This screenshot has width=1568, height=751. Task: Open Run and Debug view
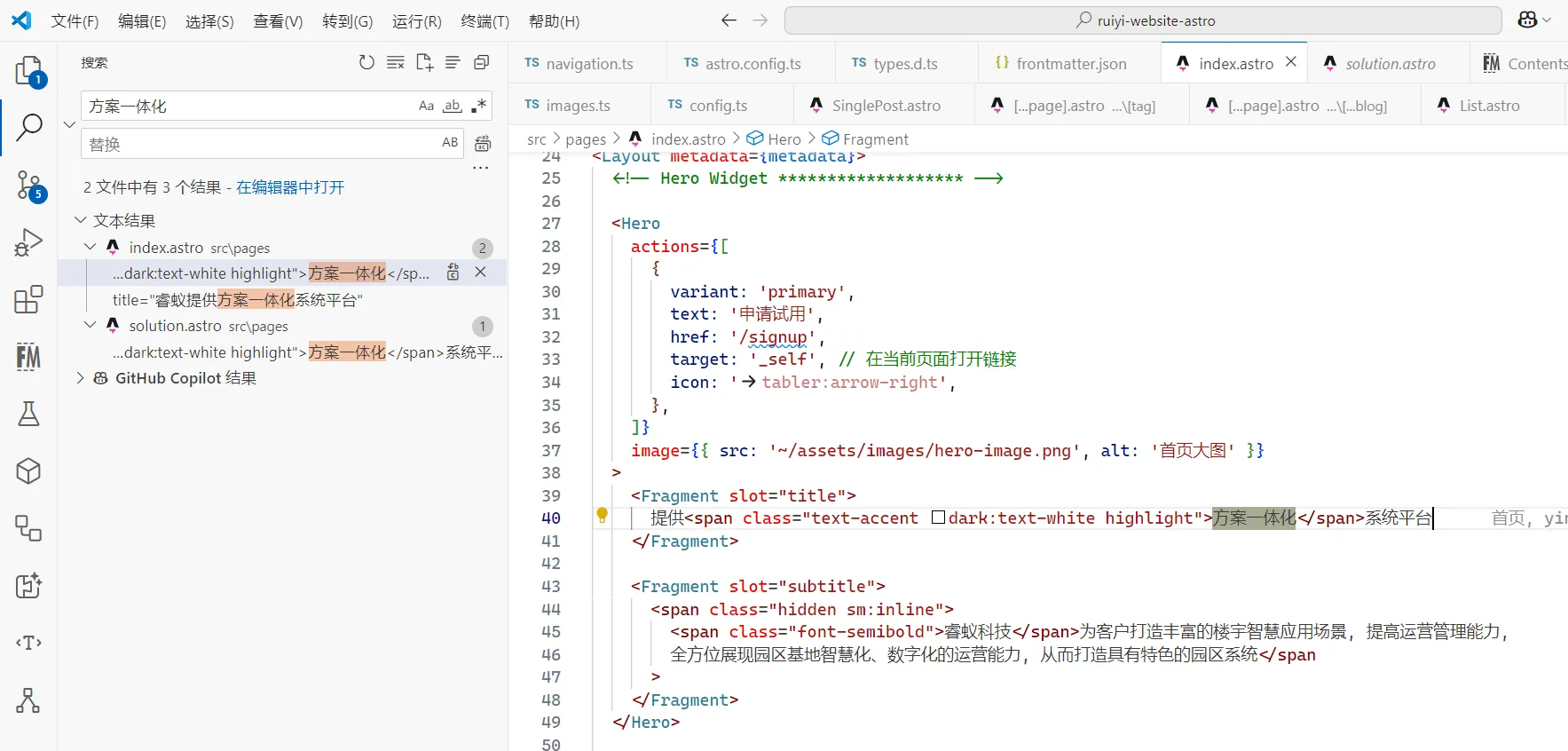[x=28, y=242]
